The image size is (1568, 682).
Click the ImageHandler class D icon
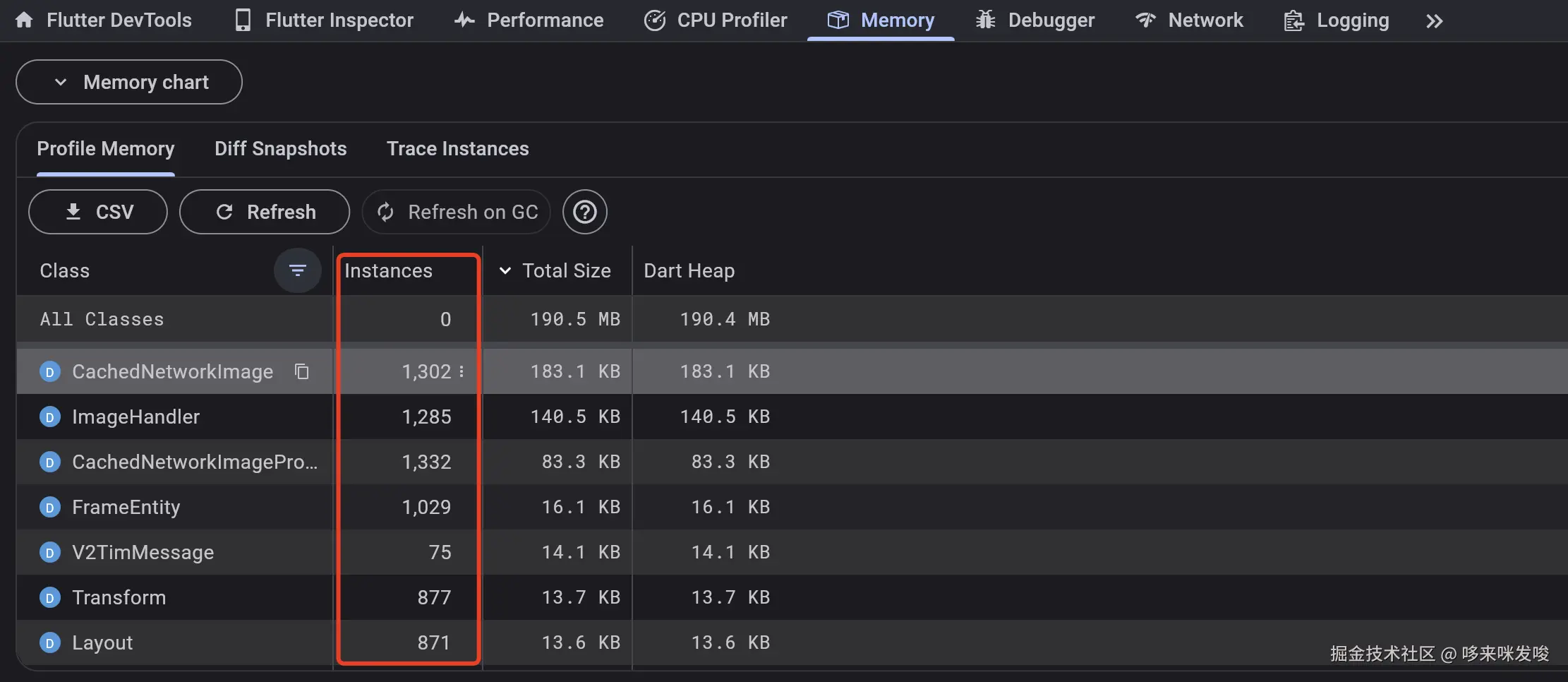49,417
